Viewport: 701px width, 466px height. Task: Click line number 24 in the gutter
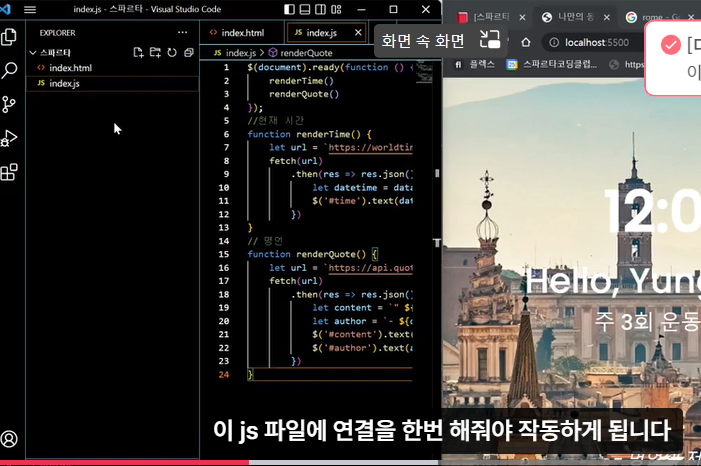pyautogui.click(x=224, y=374)
